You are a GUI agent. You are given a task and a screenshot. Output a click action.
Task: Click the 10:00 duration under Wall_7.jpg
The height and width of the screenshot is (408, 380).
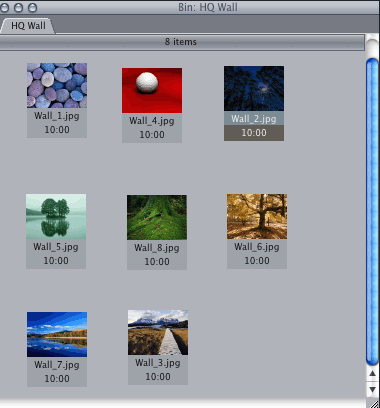click(x=57, y=379)
